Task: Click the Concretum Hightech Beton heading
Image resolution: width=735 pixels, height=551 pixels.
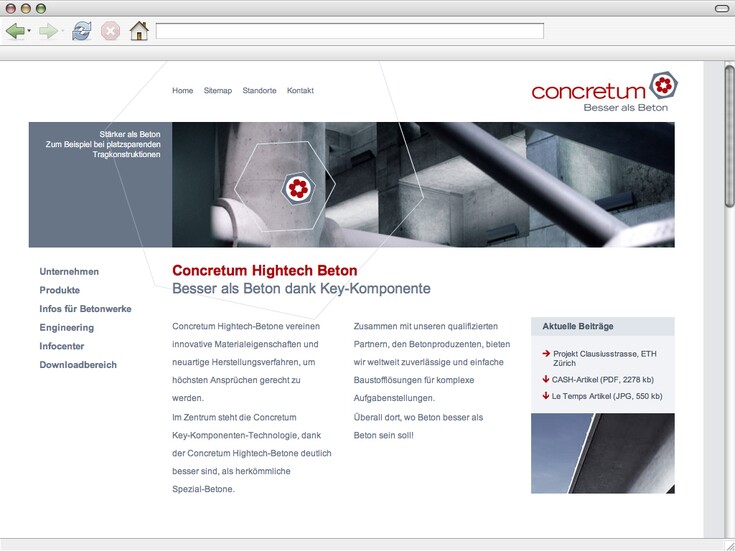Action: (264, 271)
